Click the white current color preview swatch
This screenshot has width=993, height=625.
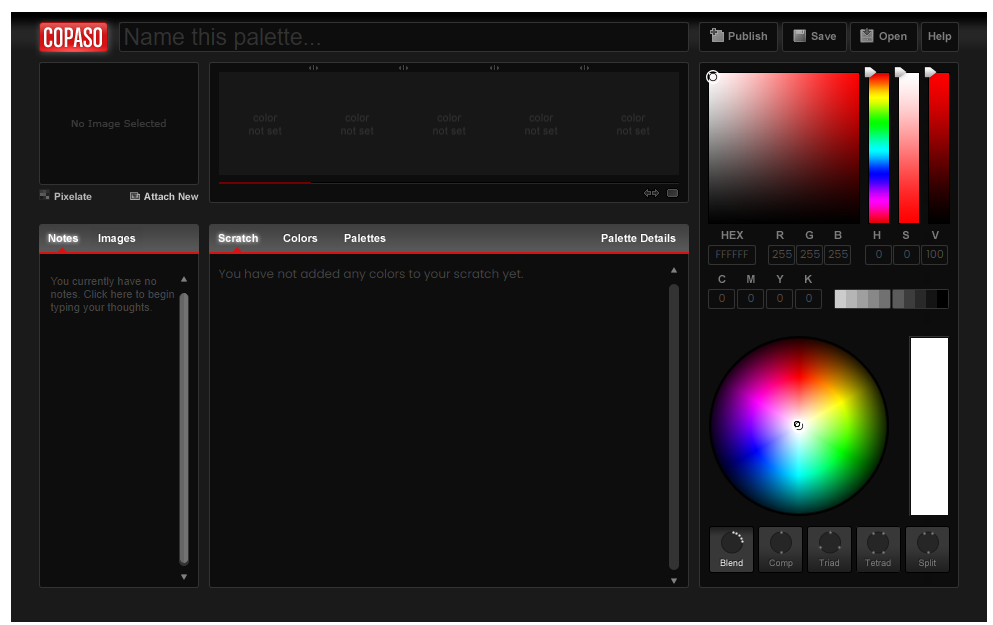[929, 426]
